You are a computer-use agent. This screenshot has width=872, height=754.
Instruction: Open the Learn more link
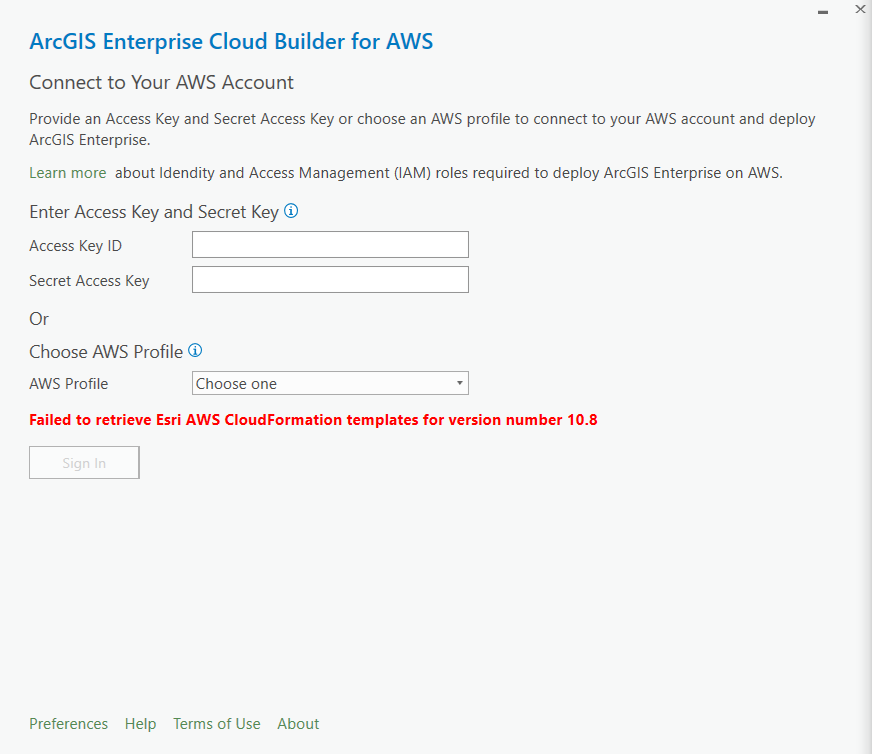coord(68,173)
